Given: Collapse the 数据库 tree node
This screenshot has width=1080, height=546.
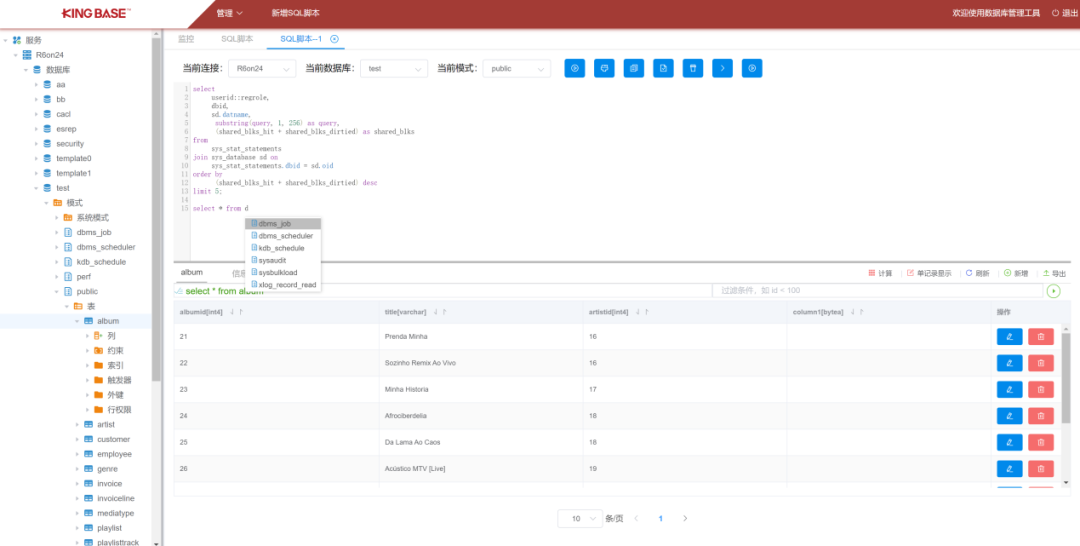Looking at the screenshot, I should (x=26, y=70).
